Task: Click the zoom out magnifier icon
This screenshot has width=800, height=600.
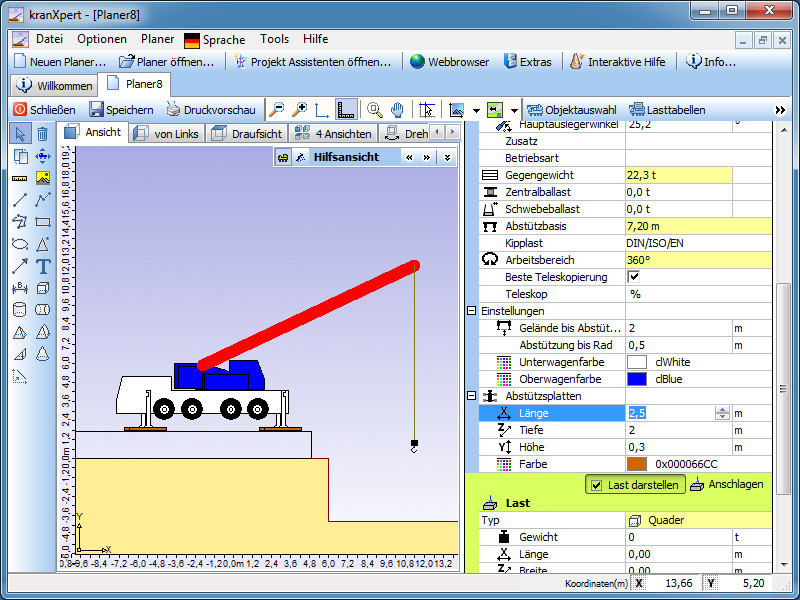Action: (277, 110)
